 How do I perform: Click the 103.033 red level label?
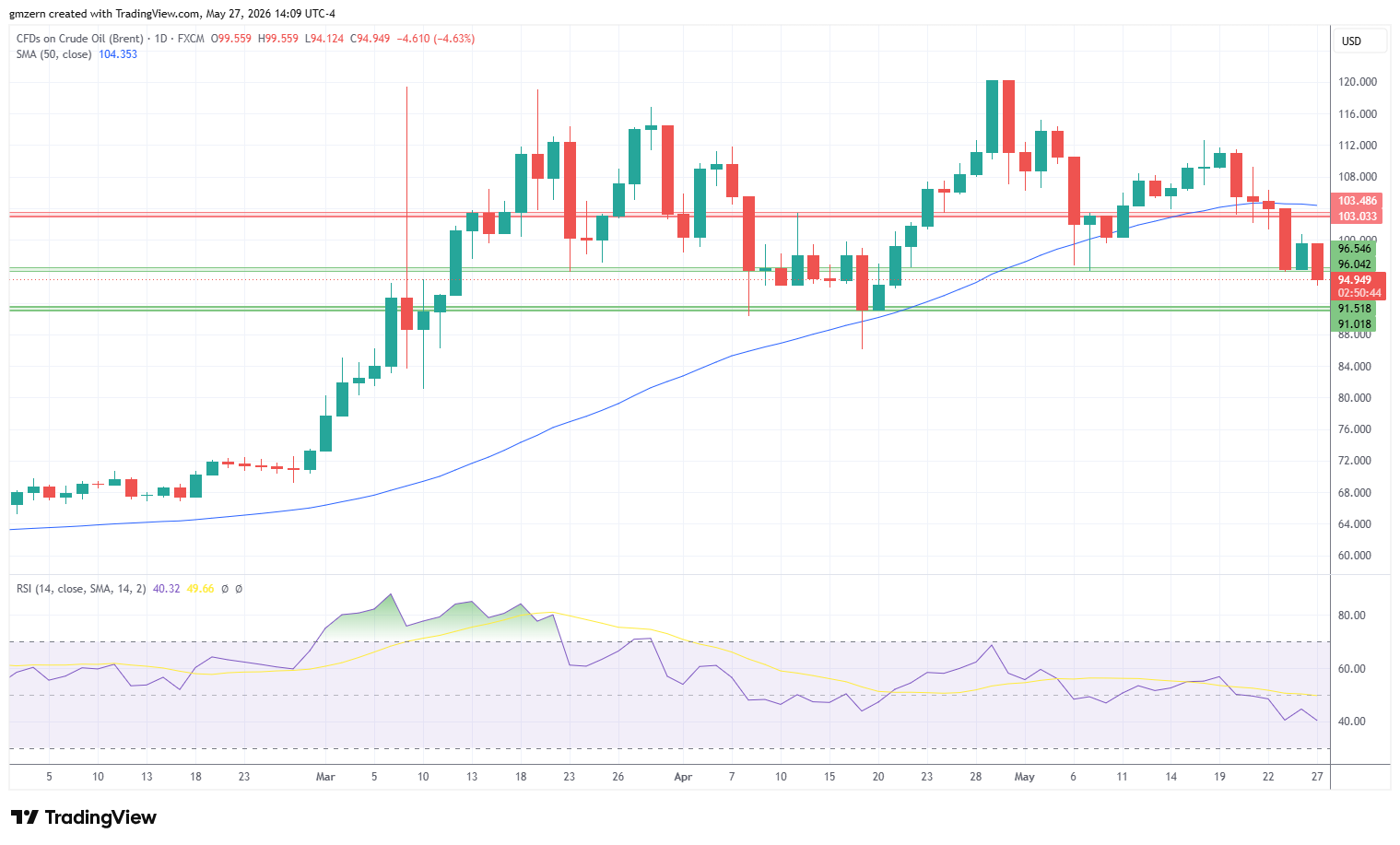coord(1358,217)
